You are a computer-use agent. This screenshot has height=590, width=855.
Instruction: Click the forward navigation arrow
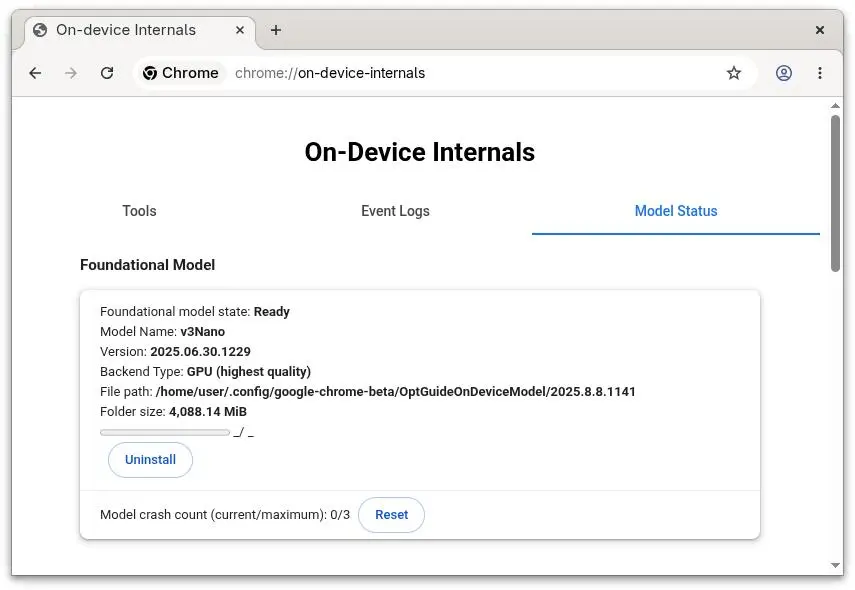[x=71, y=73]
